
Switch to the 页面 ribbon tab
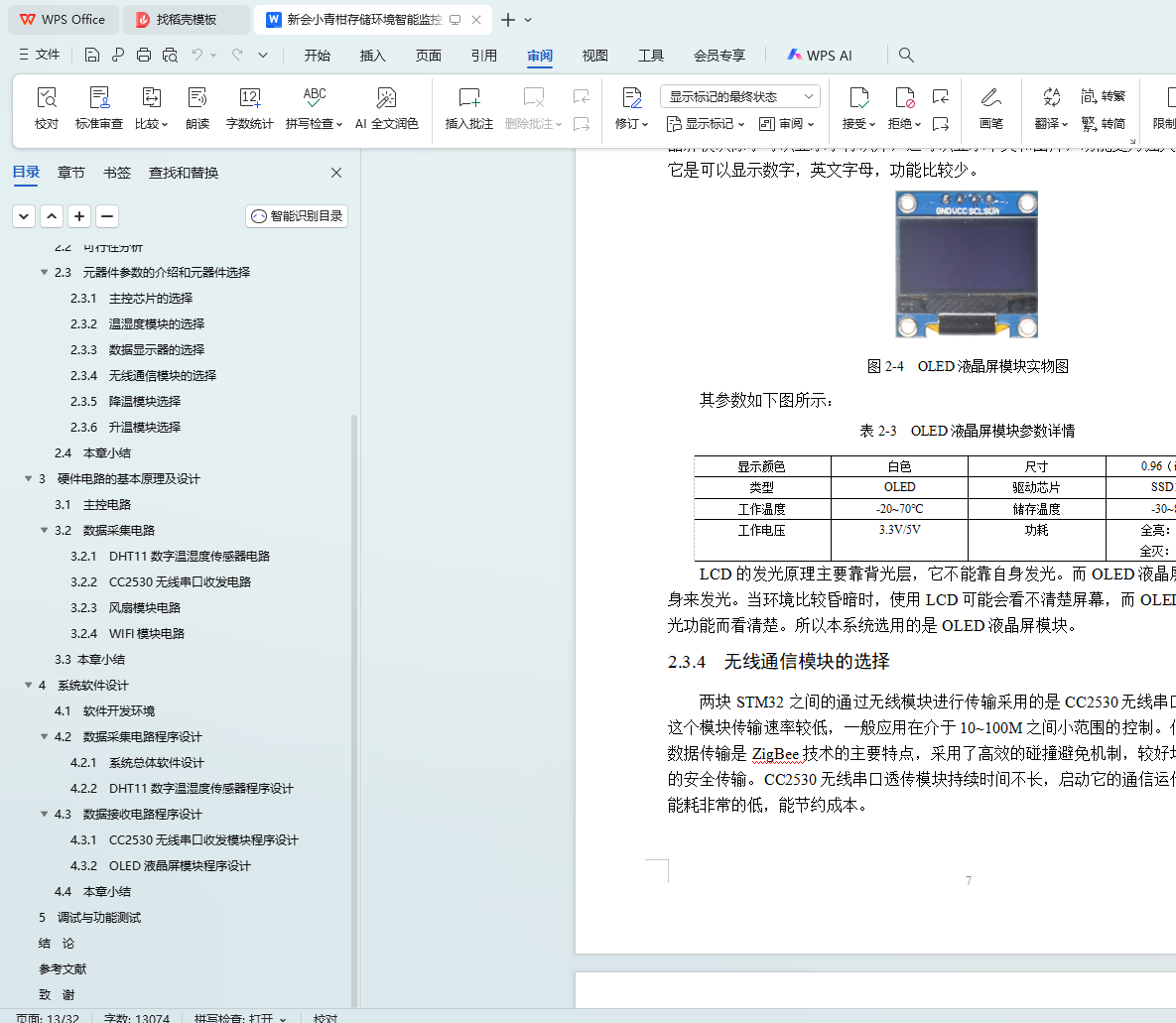pyautogui.click(x=429, y=56)
